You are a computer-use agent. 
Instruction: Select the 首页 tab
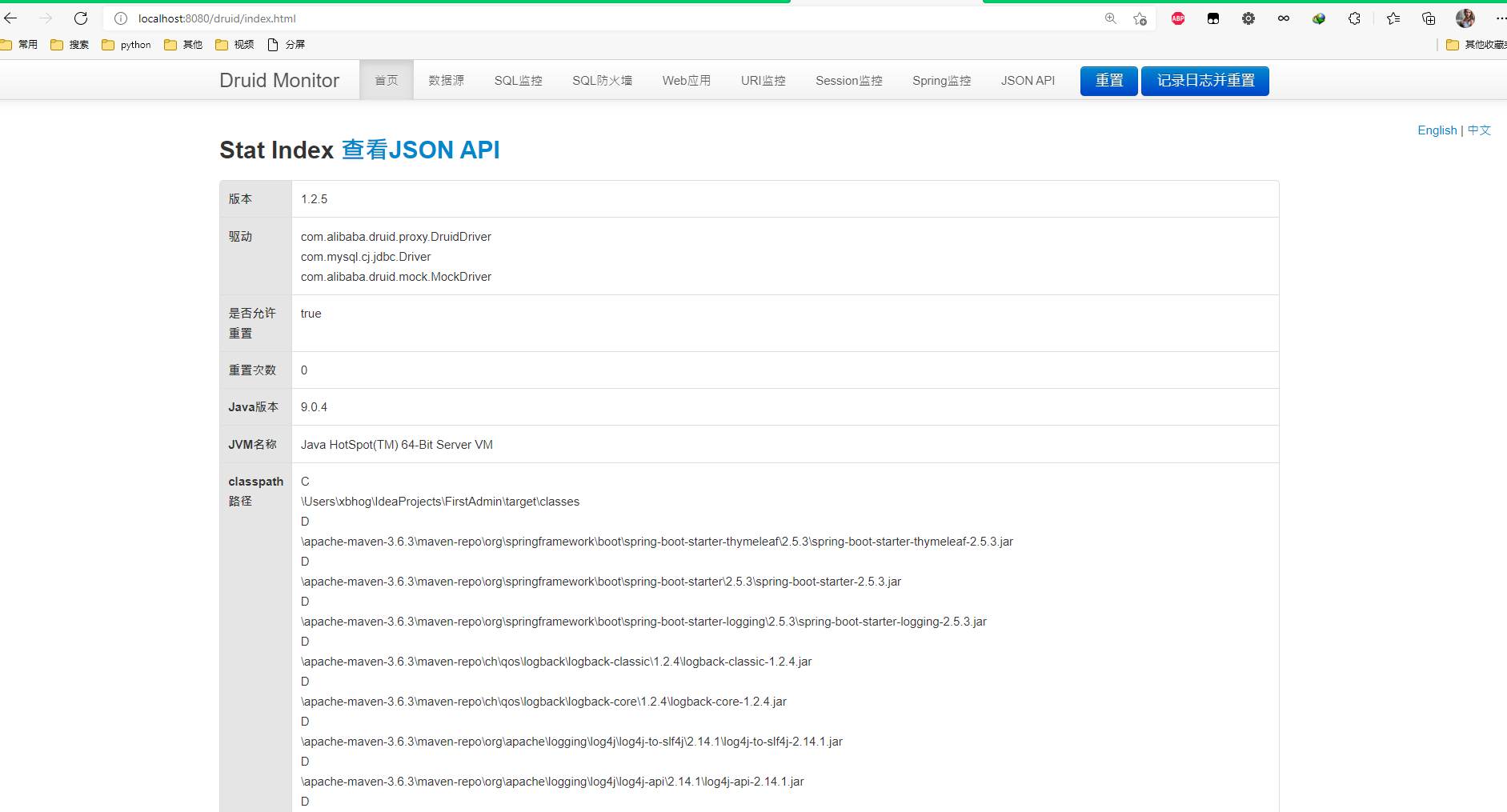387,80
